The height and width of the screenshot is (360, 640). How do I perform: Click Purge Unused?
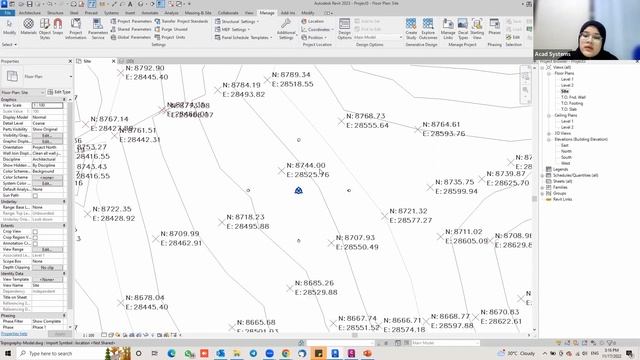[171, 29]
